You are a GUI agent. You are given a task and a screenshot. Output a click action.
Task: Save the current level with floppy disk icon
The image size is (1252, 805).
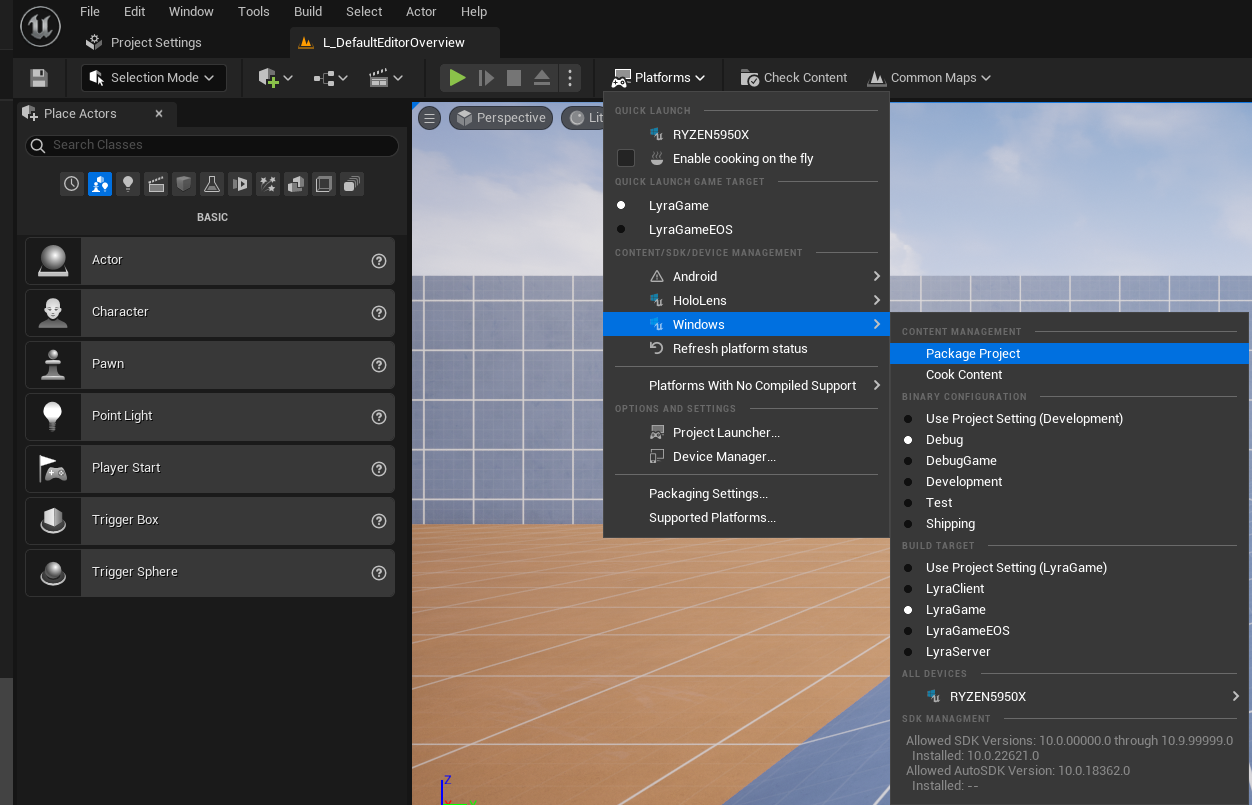39,78
